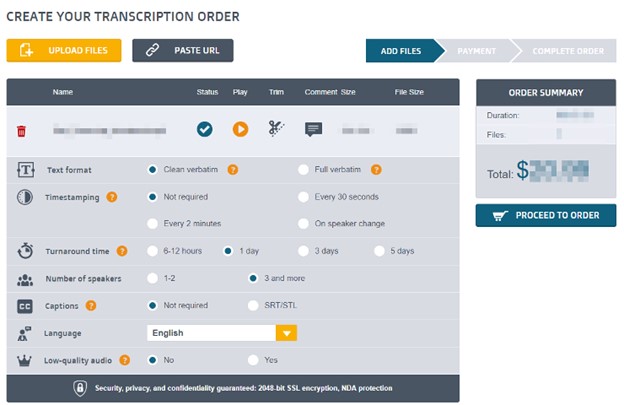
Task: Delete the file with the red trash icon
Action: tap(21, 131)
